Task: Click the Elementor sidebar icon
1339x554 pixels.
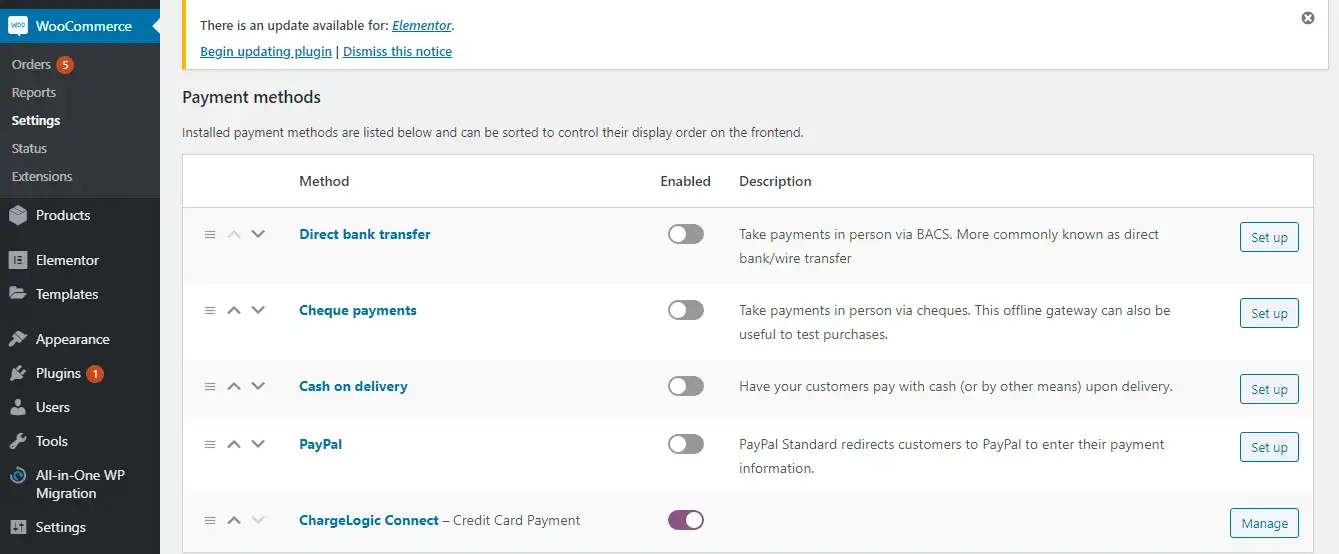Action: (x=17, y=260)
